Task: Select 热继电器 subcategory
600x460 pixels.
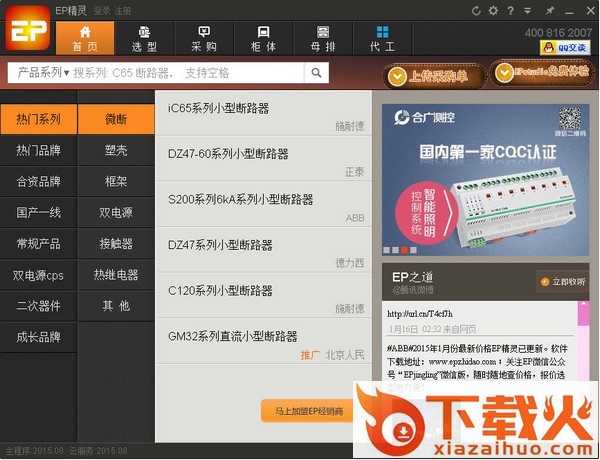Action: click(x=116, y=275)
